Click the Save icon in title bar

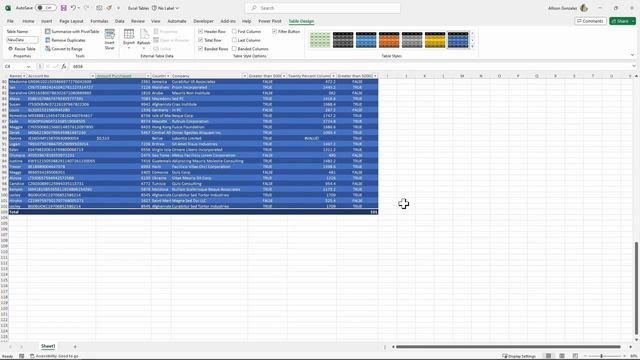64,8
